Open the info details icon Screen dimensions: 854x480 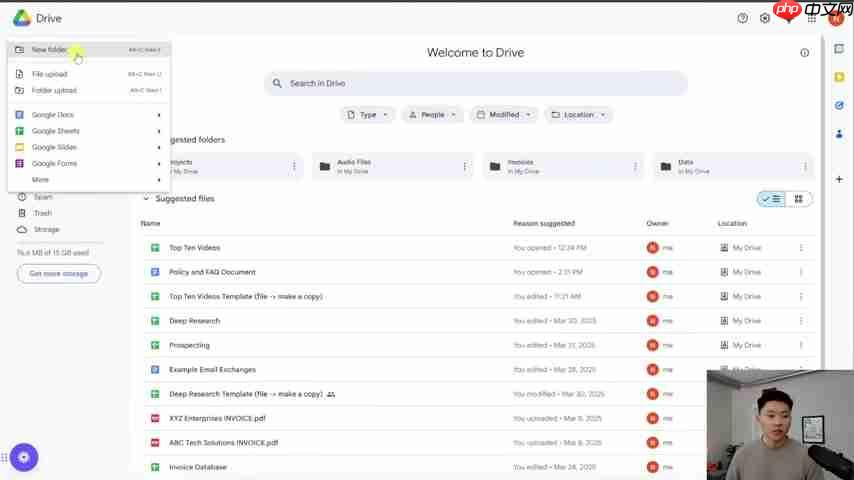coord(804,53)
